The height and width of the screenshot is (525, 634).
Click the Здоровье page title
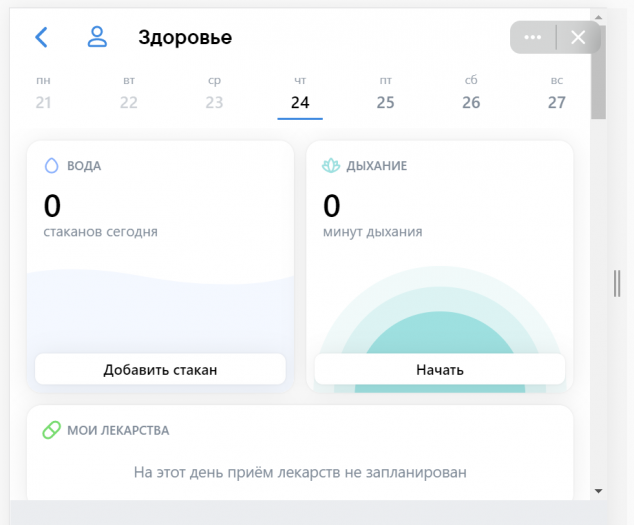coord(185,37)
